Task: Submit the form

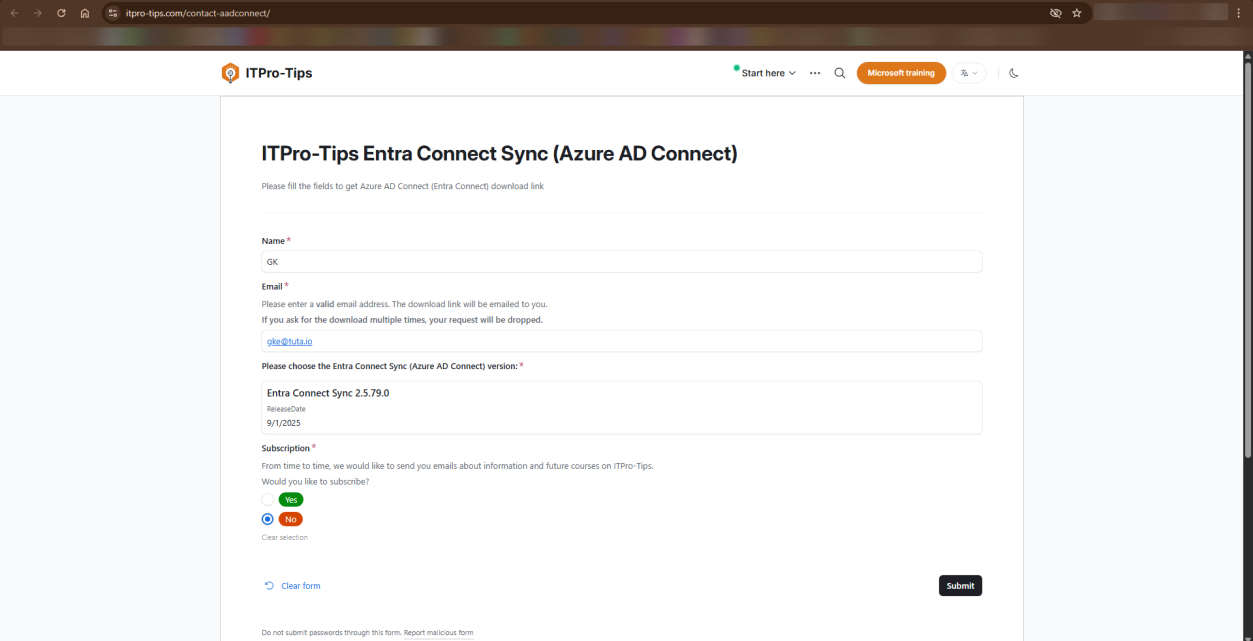Action: (x=960, y=586)
